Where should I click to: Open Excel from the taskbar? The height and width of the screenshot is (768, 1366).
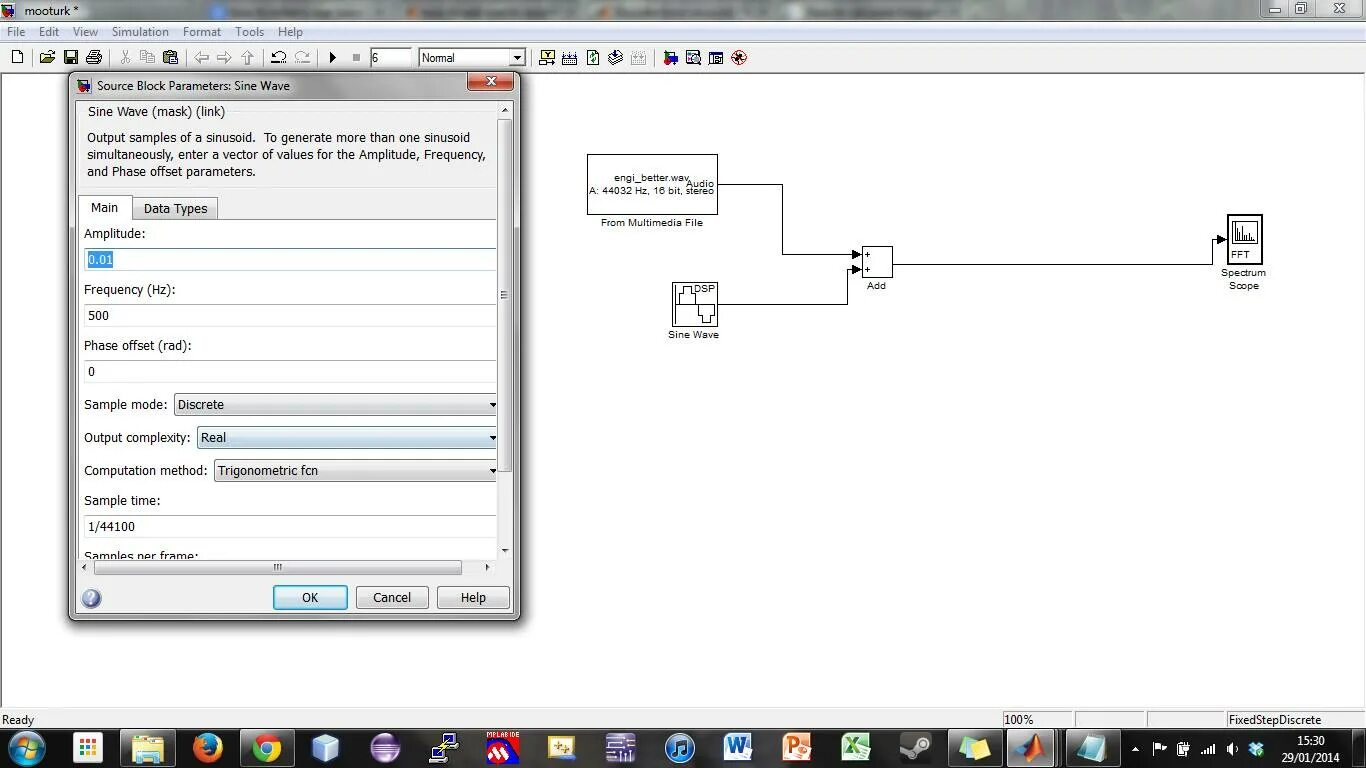(x=856, y=748)
